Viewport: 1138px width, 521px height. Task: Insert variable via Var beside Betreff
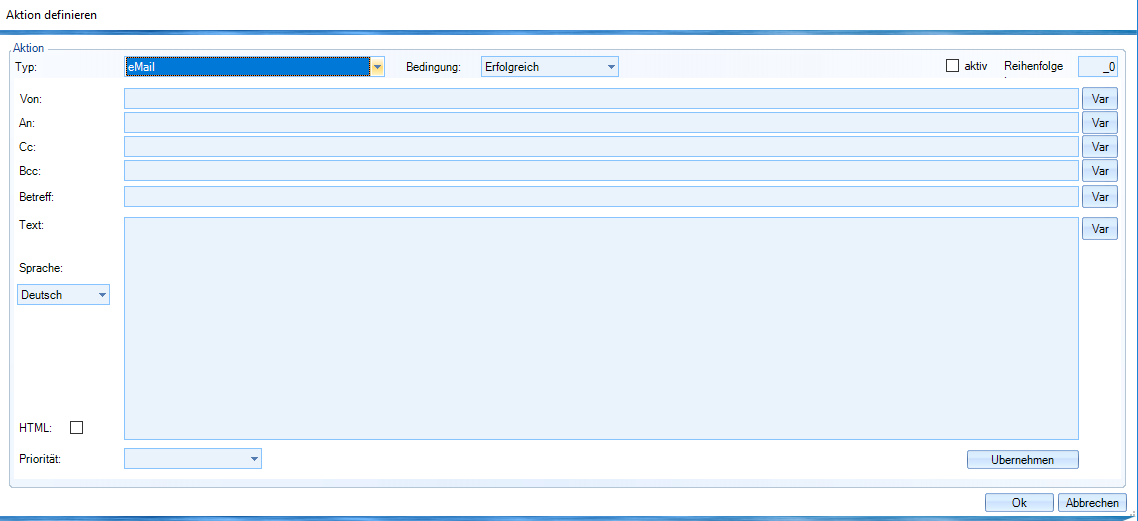[x=1100, y=197]
